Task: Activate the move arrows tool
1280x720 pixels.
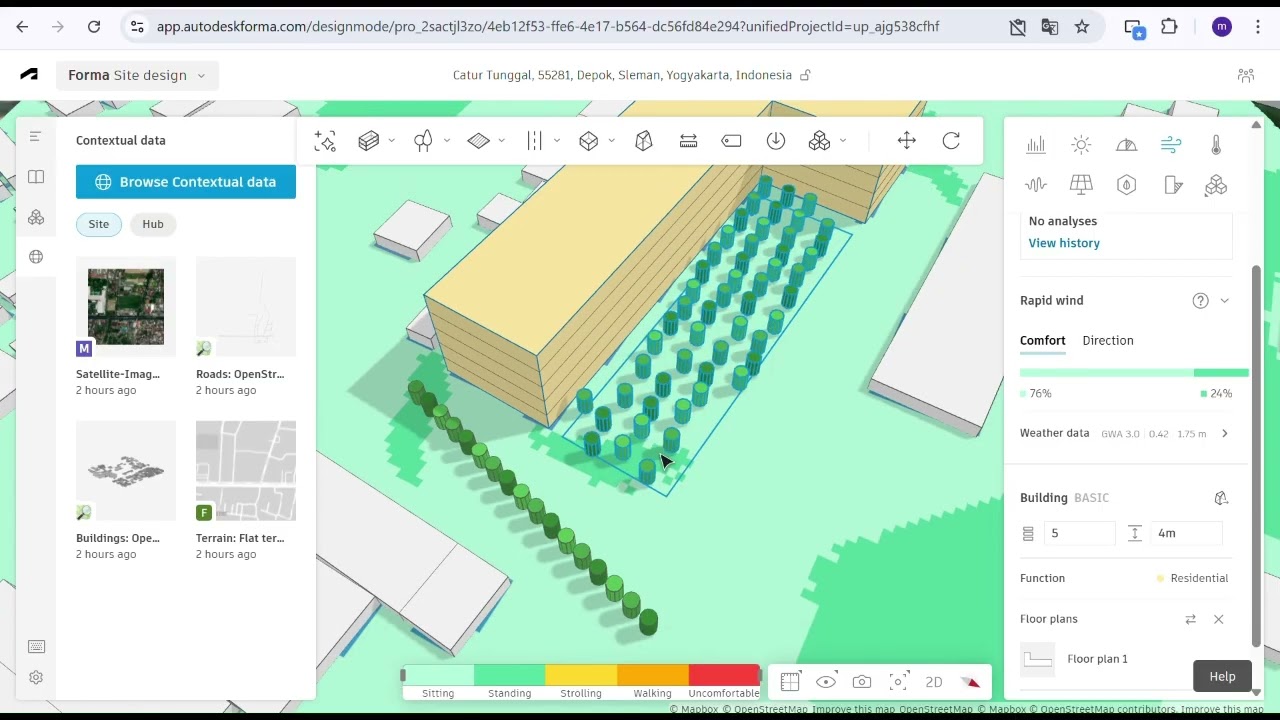Action: [907, 141]
